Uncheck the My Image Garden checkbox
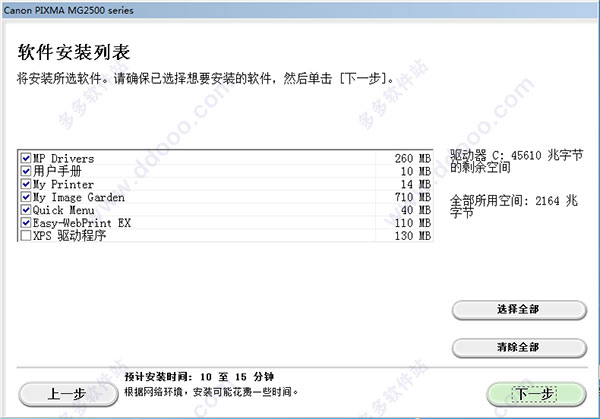Image resolution: width=600 pixels, height=419 pixels. coord(26,197)
